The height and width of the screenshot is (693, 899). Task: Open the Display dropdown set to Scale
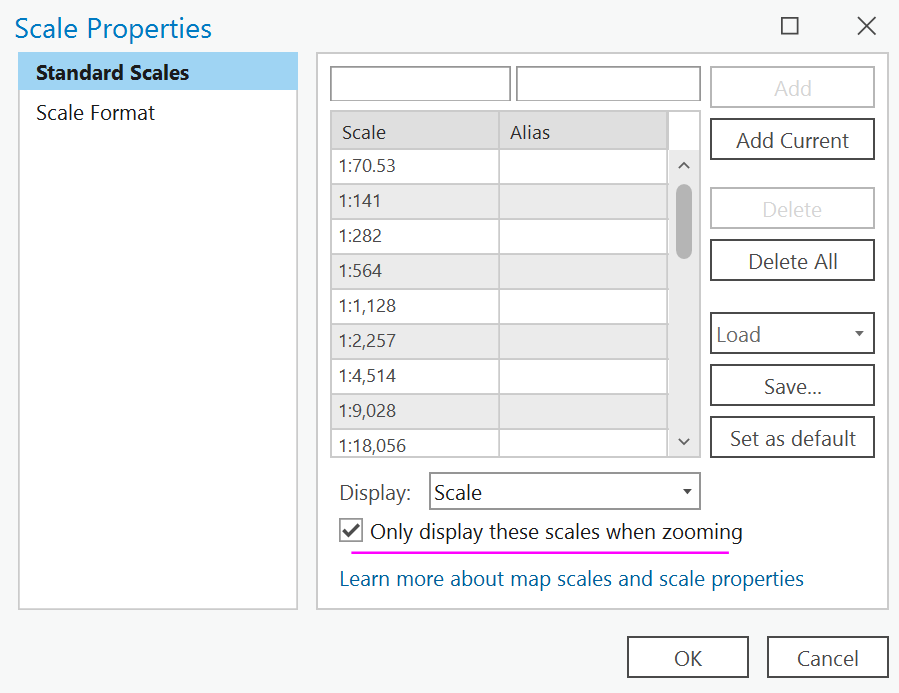(x=564, y=492)
